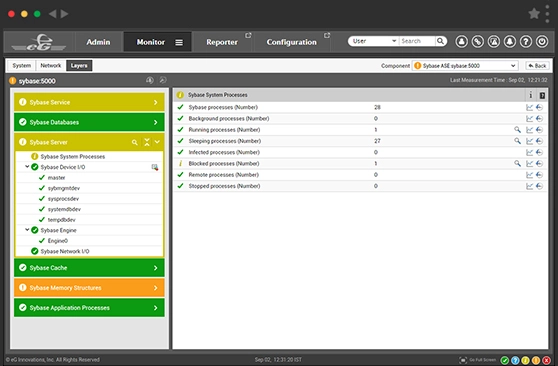Open the Configuration menu

click(x=291, y=42)
